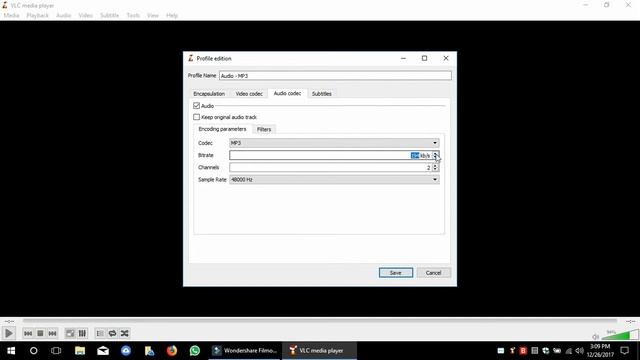Toggle the loop mode icon
This screenshot has width=640, height=360.
tap(112, 333)
